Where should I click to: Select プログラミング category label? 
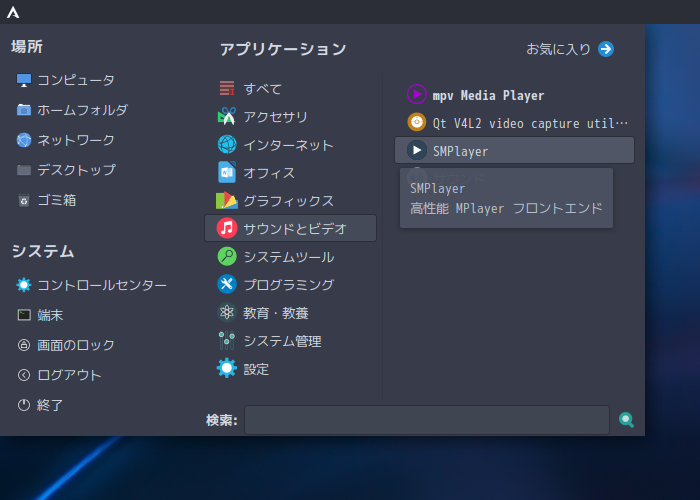point(288,285)
